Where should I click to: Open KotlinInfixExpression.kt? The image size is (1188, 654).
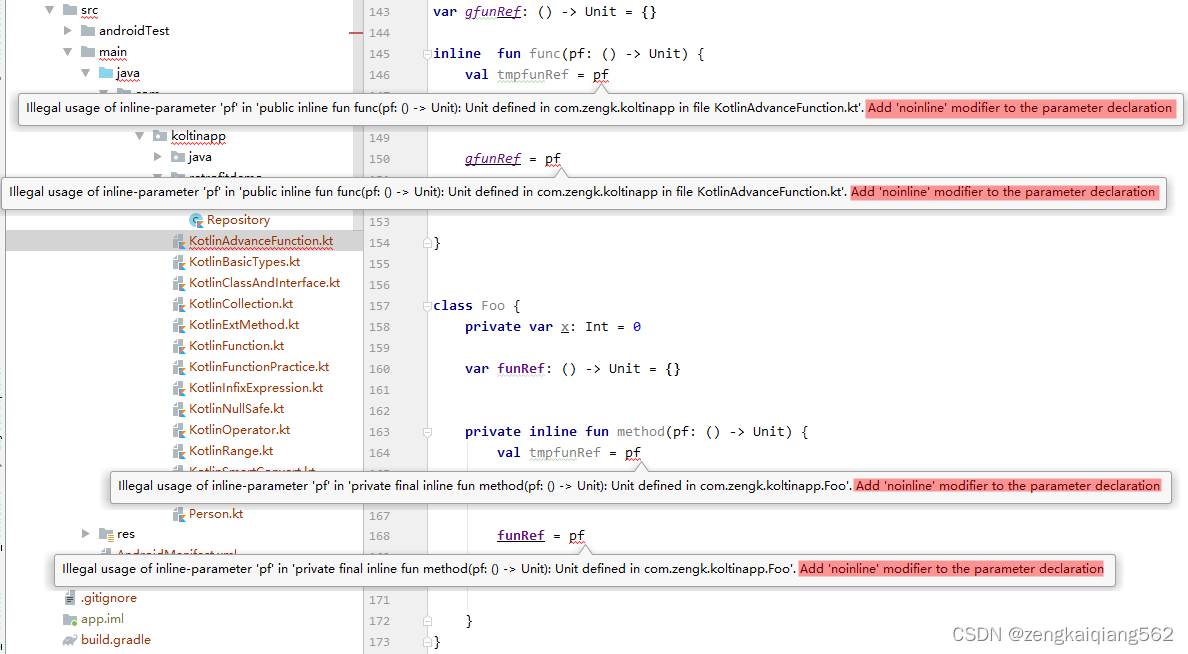256,388
